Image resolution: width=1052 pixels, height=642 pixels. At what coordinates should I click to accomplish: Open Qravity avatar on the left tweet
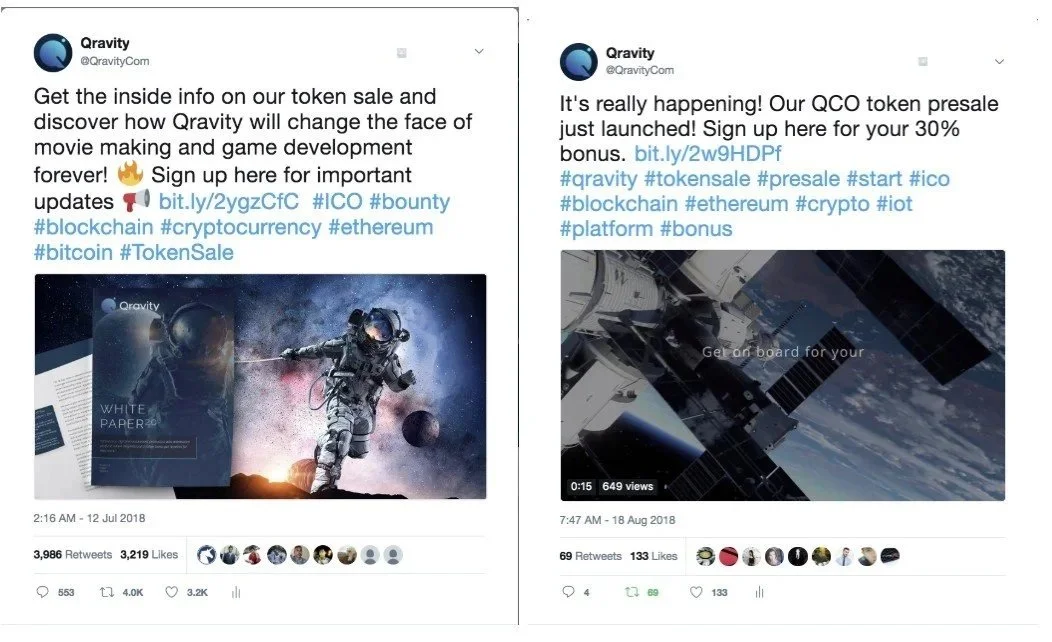point(53,52)
